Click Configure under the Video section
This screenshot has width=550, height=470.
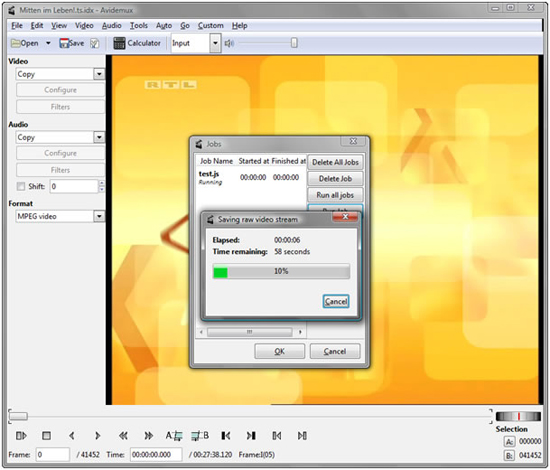coord(60,90)
